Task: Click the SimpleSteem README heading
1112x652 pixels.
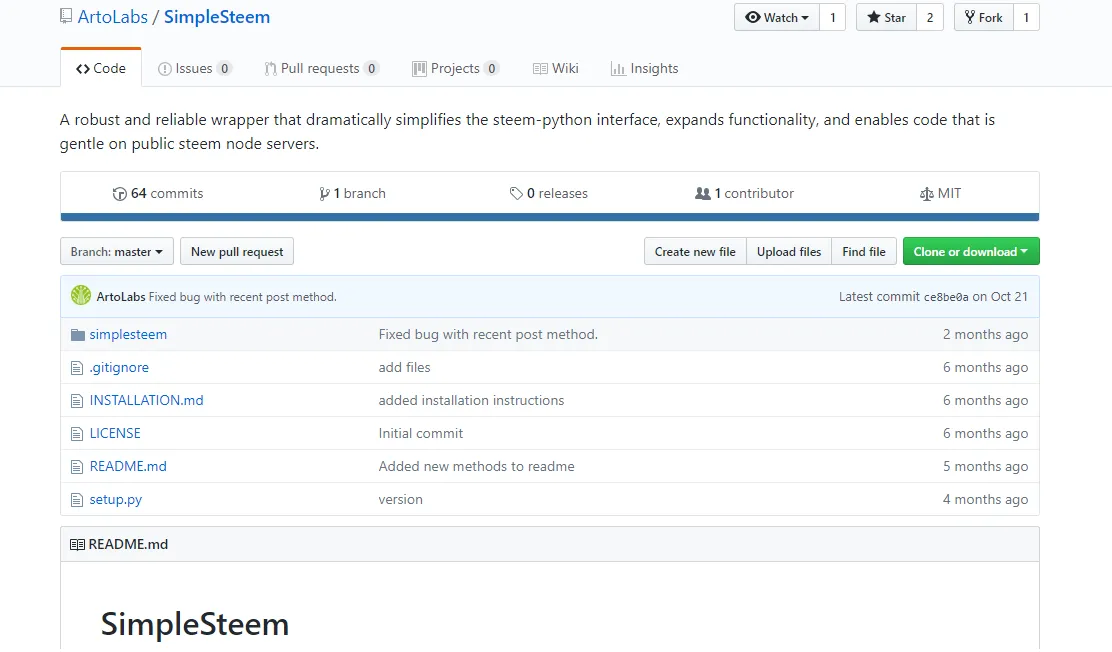Action: point(195,624)
